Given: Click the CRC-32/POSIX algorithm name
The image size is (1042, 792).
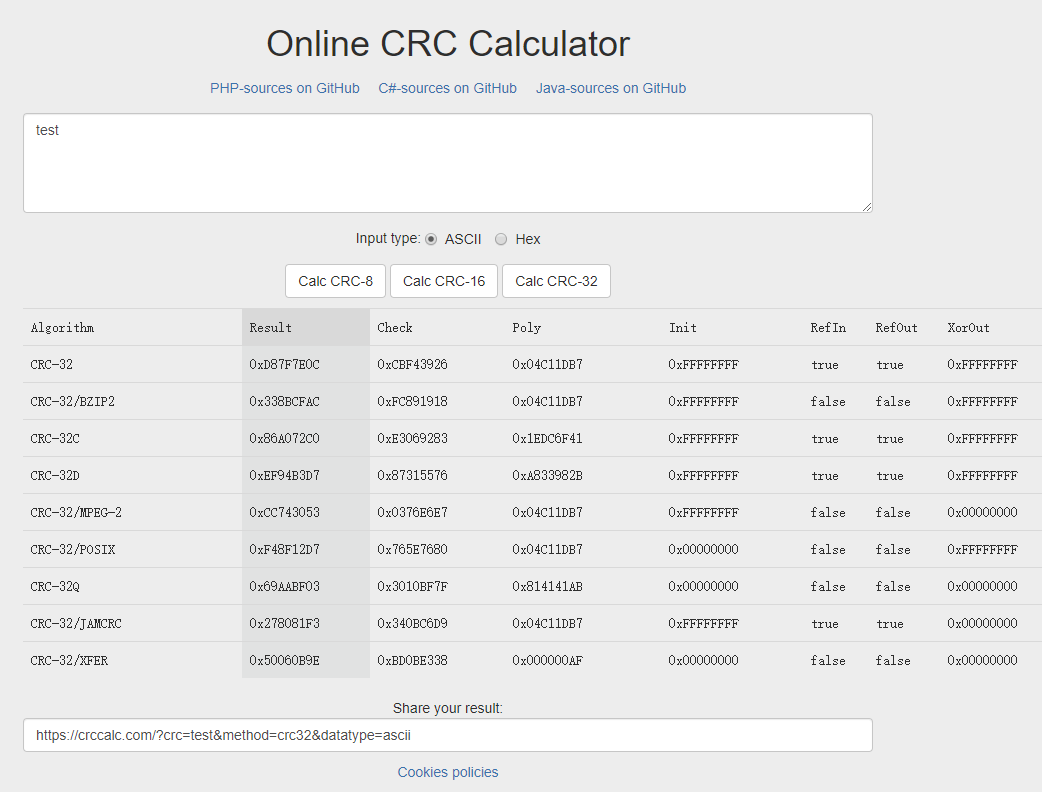Looking at the screenshot, I should click(x=72, y=549).
